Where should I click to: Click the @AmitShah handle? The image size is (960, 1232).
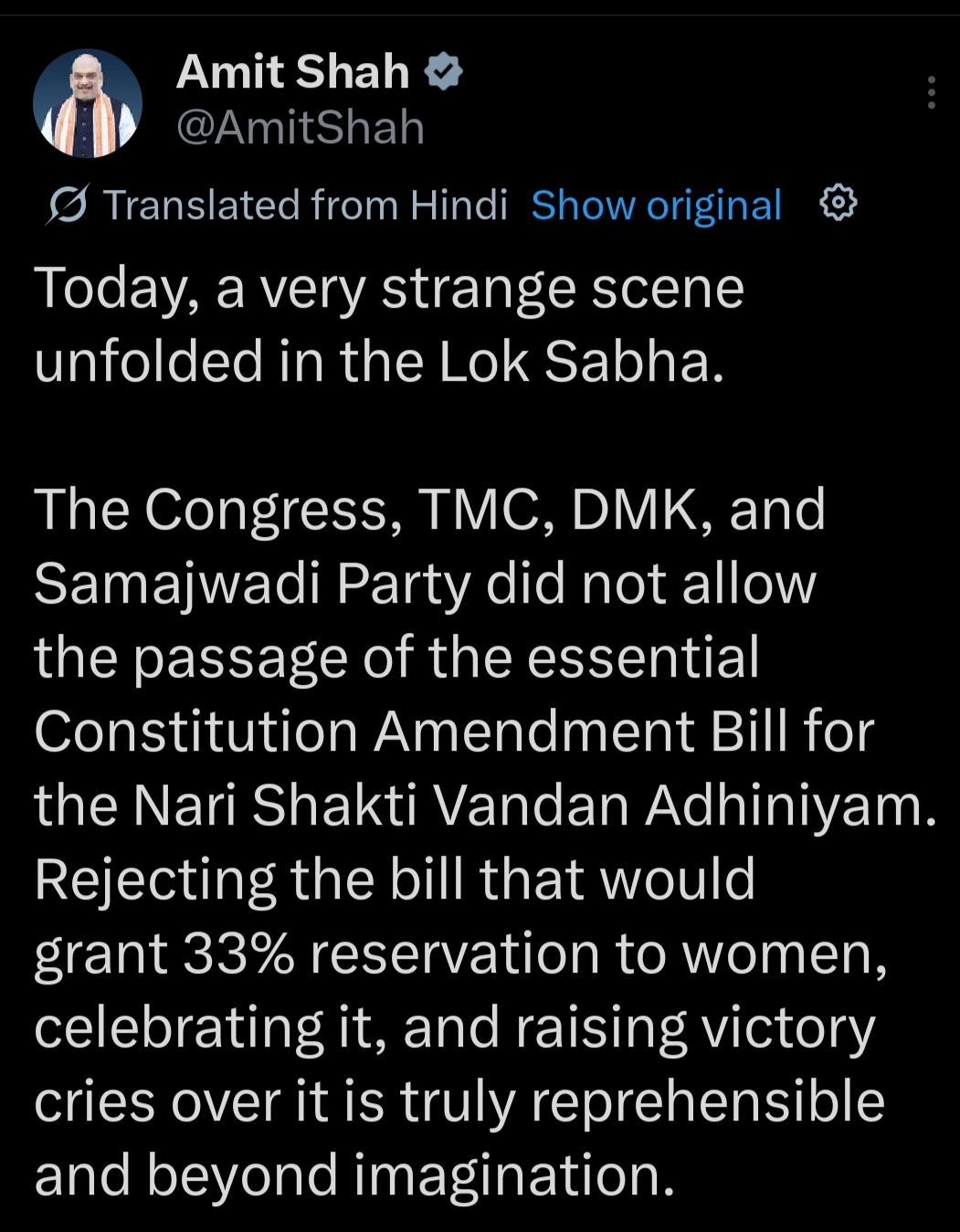click(x=300, y=128)
